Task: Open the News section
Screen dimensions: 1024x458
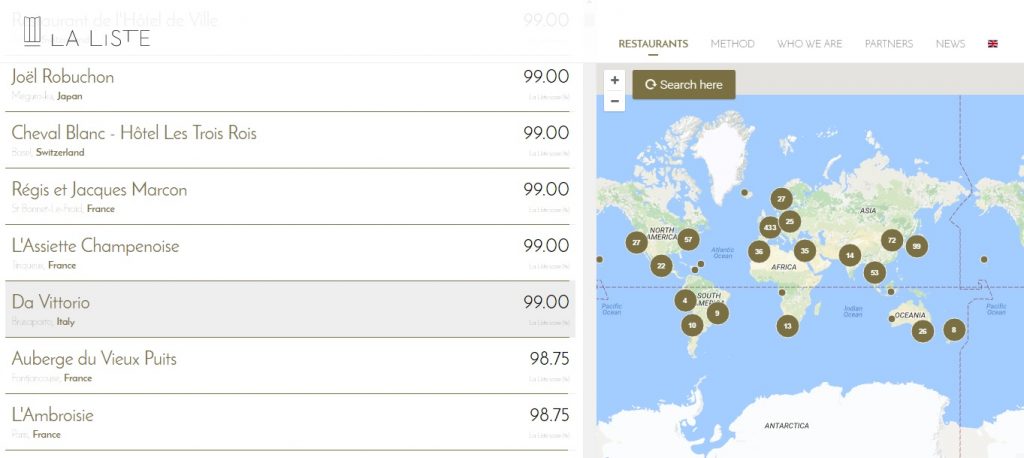Action: click(950, 44)
